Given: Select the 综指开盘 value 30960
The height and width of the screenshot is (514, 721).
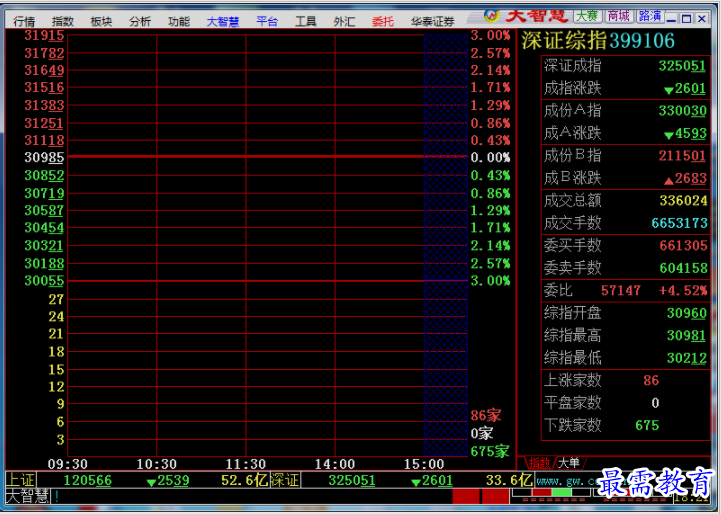Looking at the screenshot, I should pos(687,313).
